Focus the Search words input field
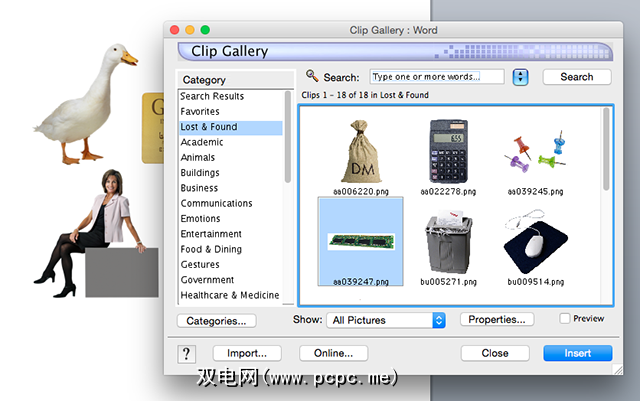This screenshot has height=401, width=640. coord(437,77)
